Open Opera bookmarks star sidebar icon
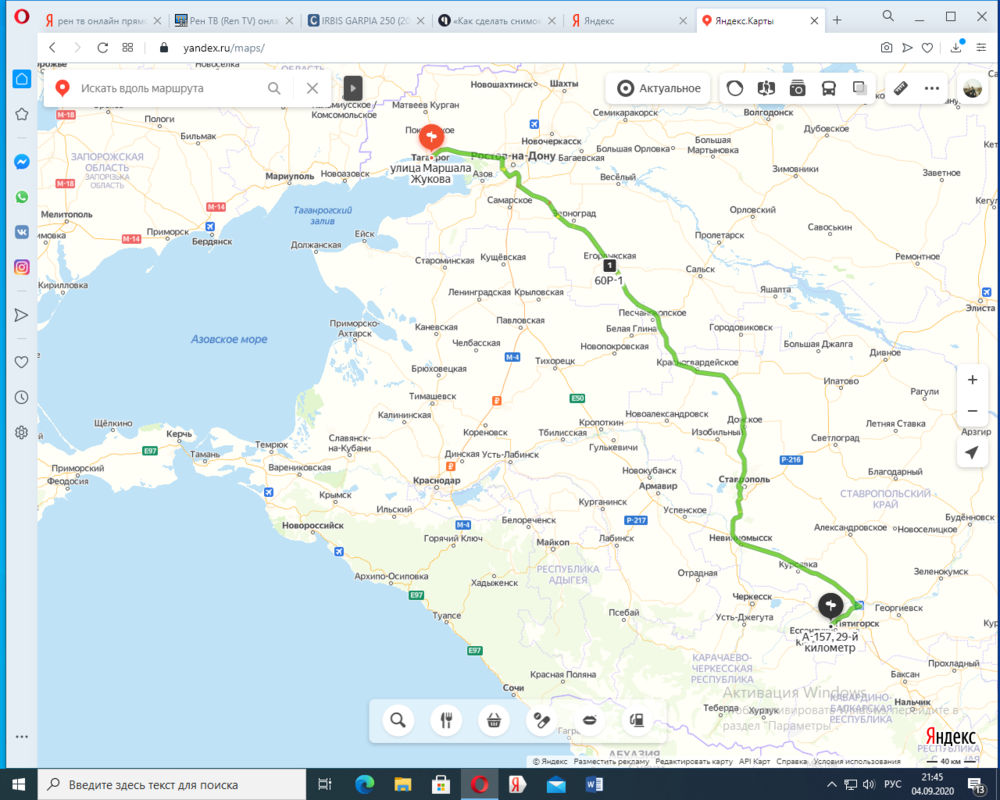Screen dimensions: 1000x800 click(x=22, y=114)
